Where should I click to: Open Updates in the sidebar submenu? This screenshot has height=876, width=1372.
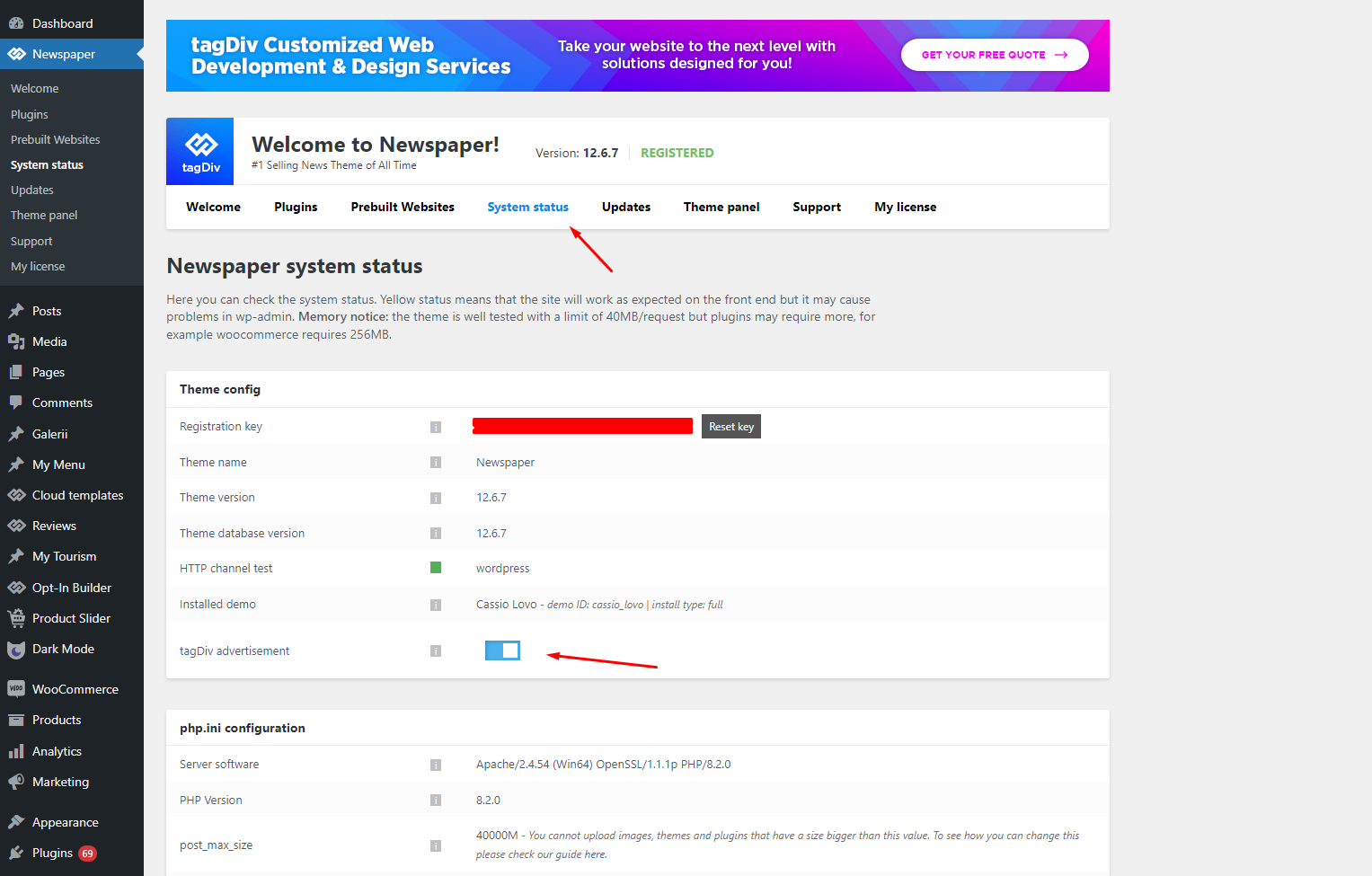(x=31, y=190)
